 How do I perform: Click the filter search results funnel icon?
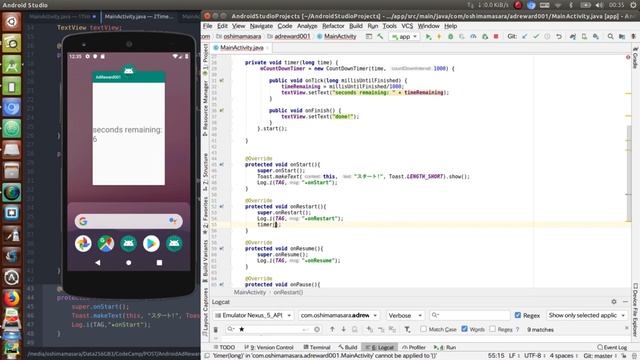point(407,329)
